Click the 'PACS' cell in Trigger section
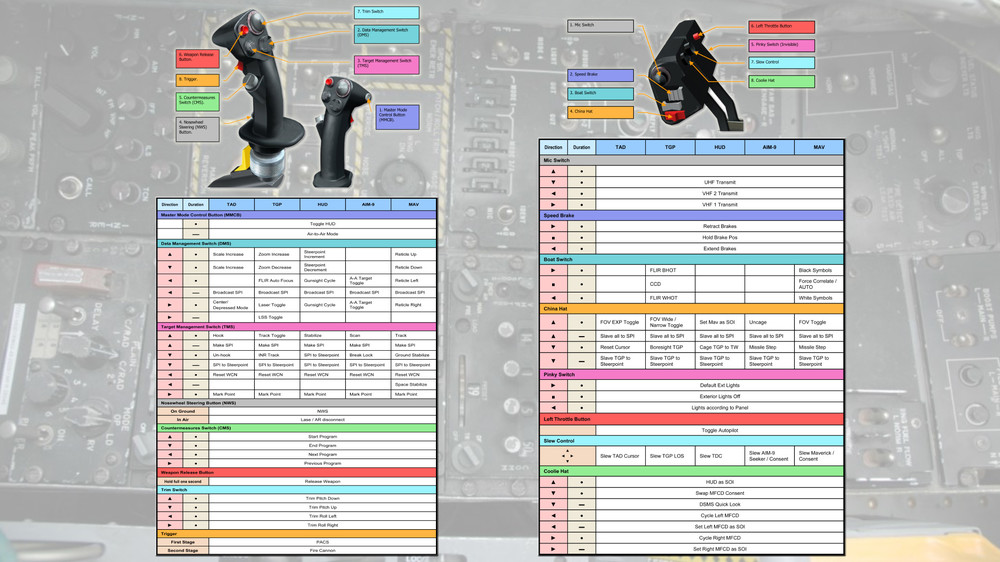 pos(323,542)
